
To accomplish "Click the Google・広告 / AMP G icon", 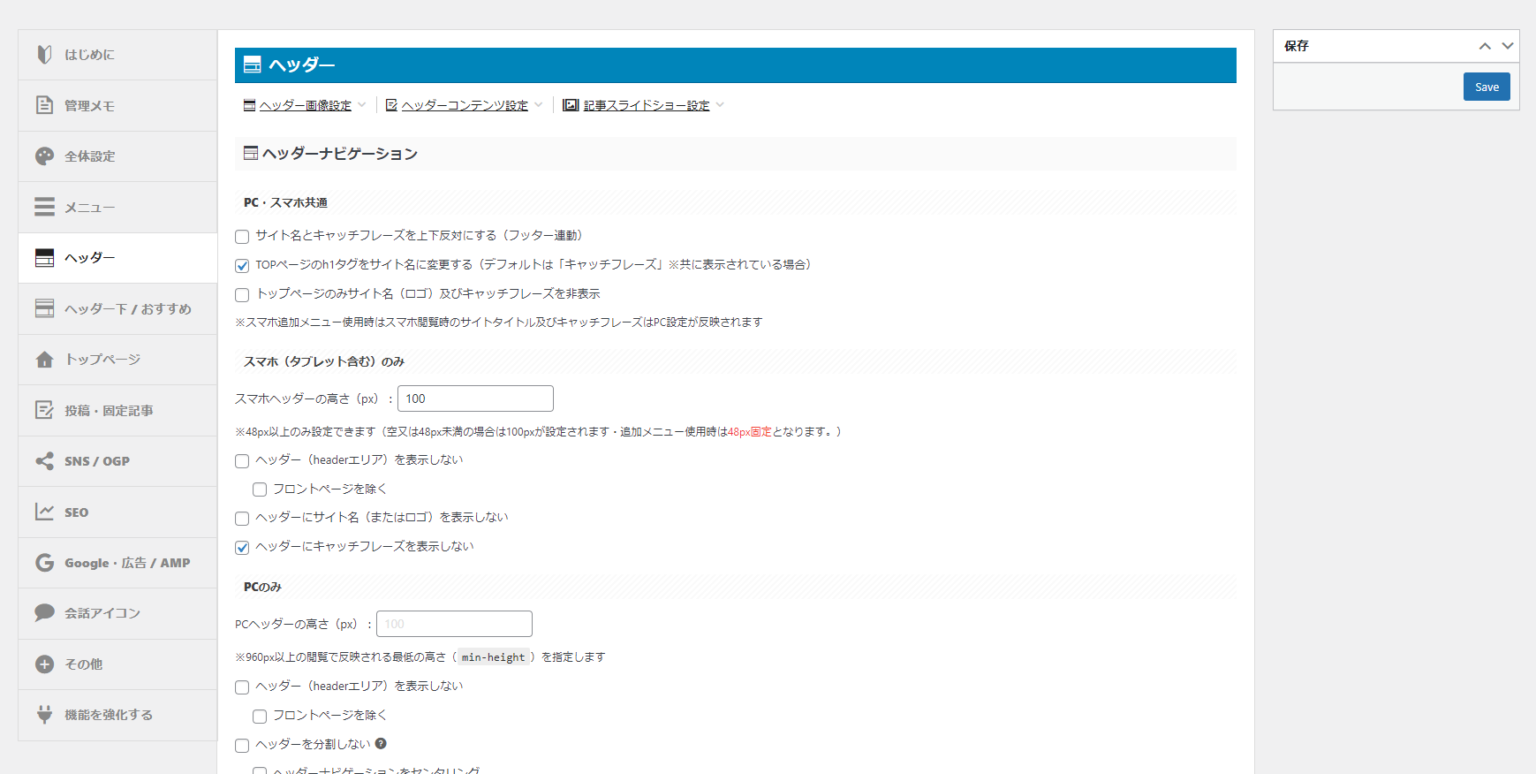I will 44,562.
